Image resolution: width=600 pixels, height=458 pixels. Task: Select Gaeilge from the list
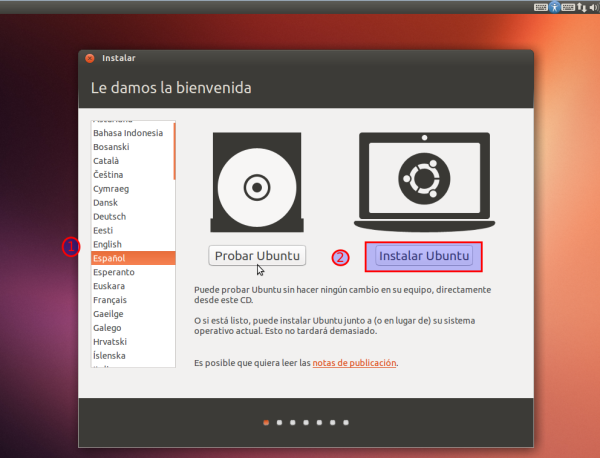point(133,314)
